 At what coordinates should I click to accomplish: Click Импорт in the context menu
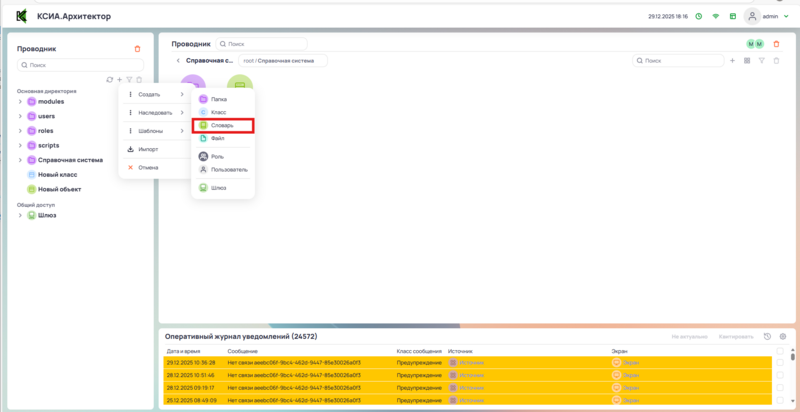pos(148,149)
